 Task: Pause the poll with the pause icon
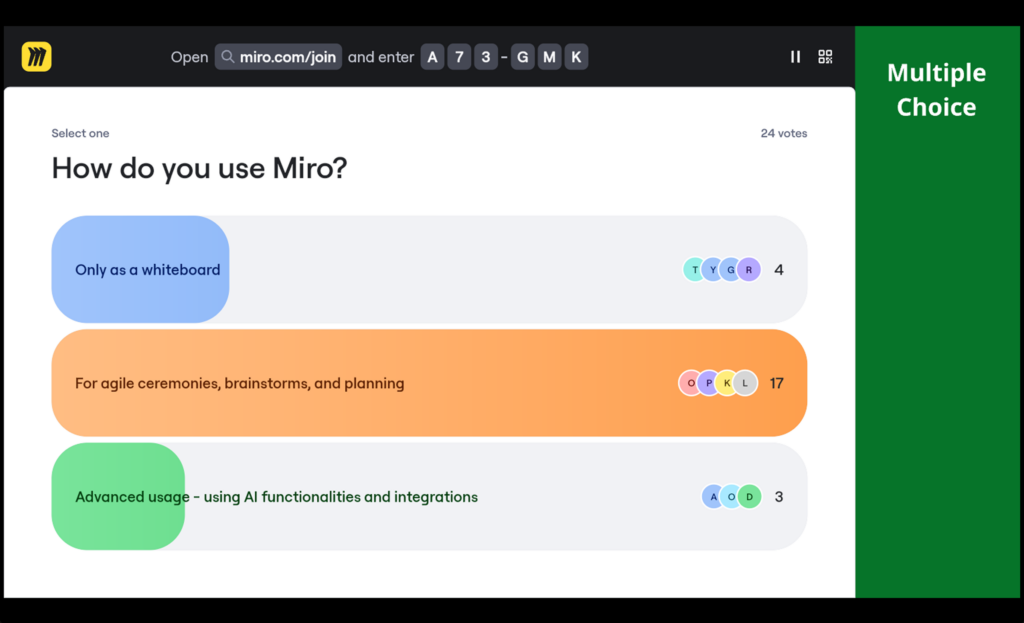[x=795, y=57]
